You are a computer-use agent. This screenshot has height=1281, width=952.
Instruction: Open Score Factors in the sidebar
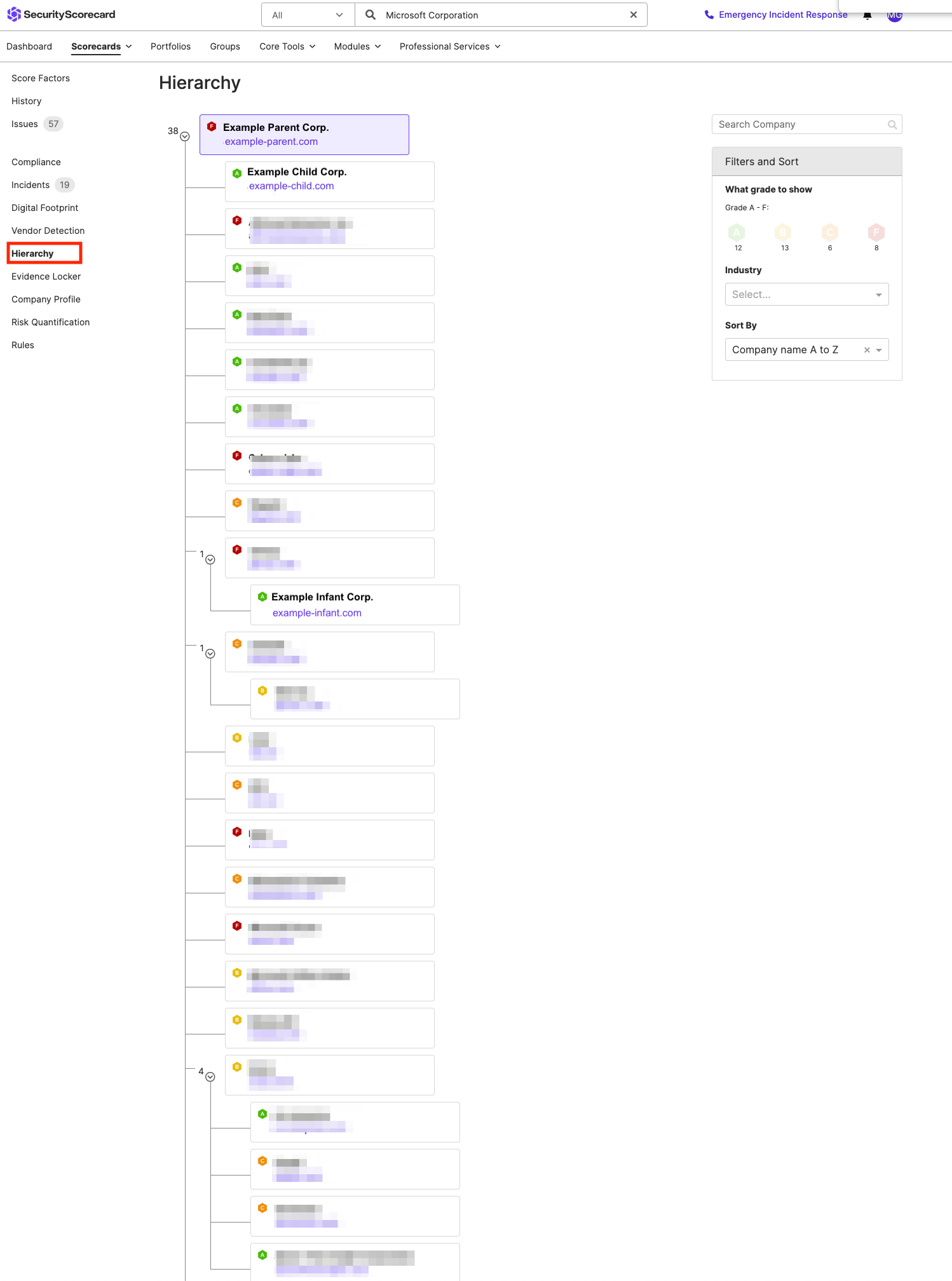(41, 78)
